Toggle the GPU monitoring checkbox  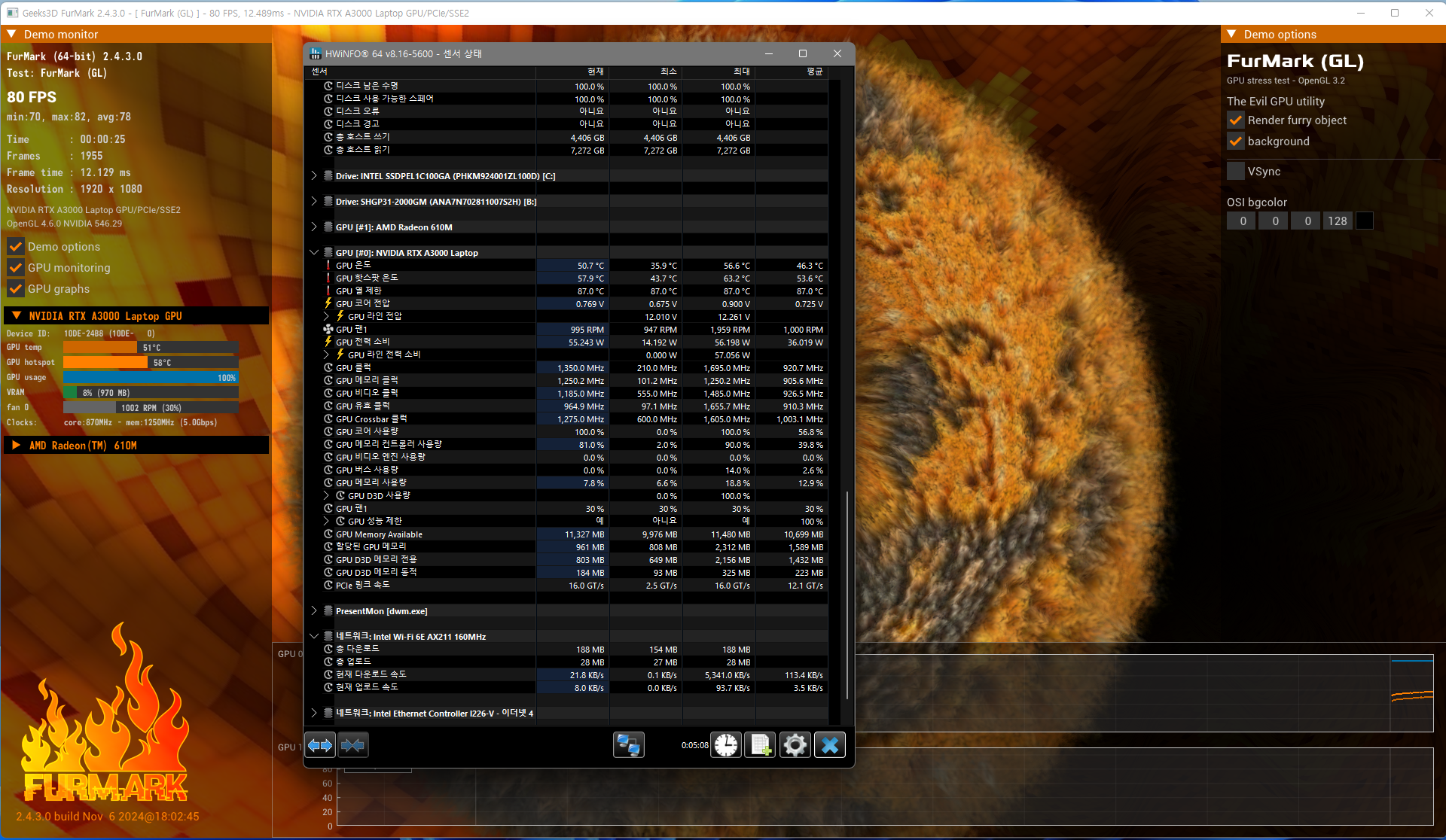coord(15,268)
